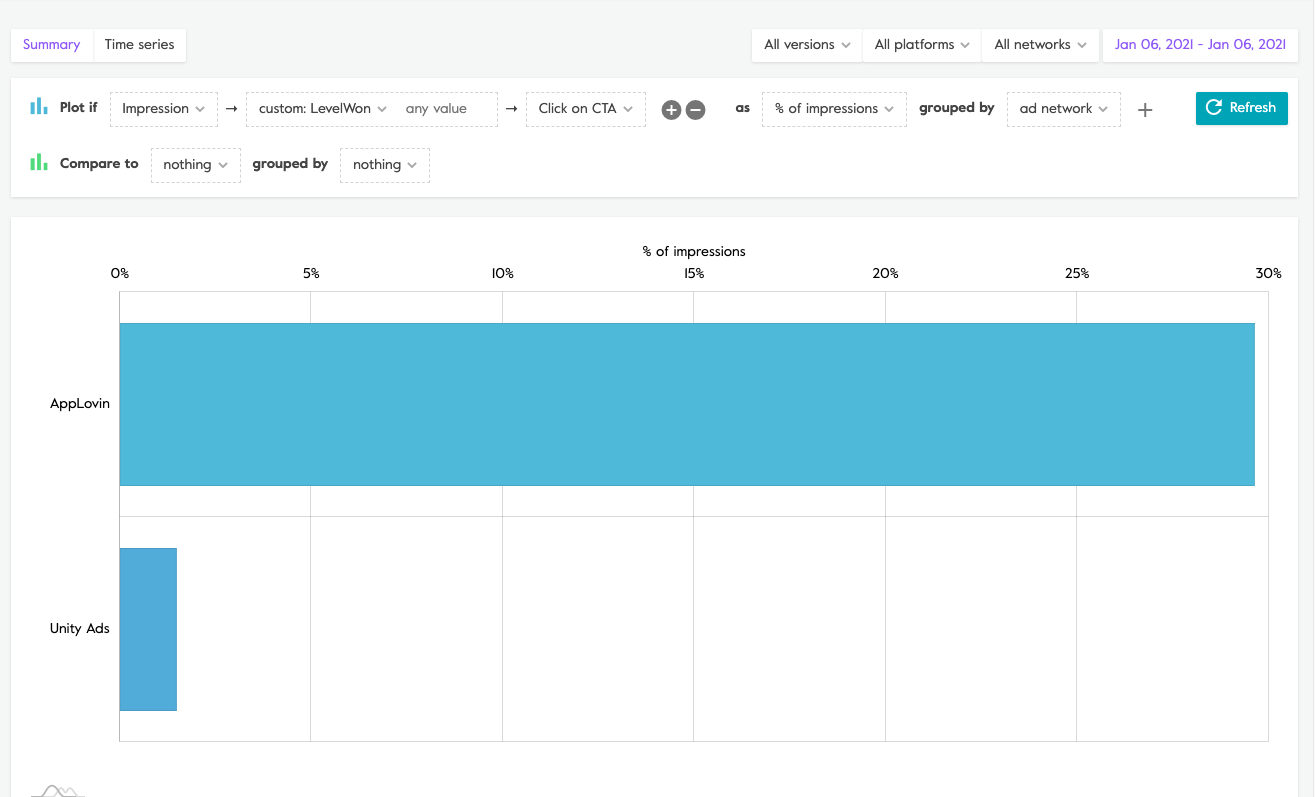This screenshot has width=1315, height=797.
Task: Click the 5% axis tick label
Action: [x=311, y=274]
